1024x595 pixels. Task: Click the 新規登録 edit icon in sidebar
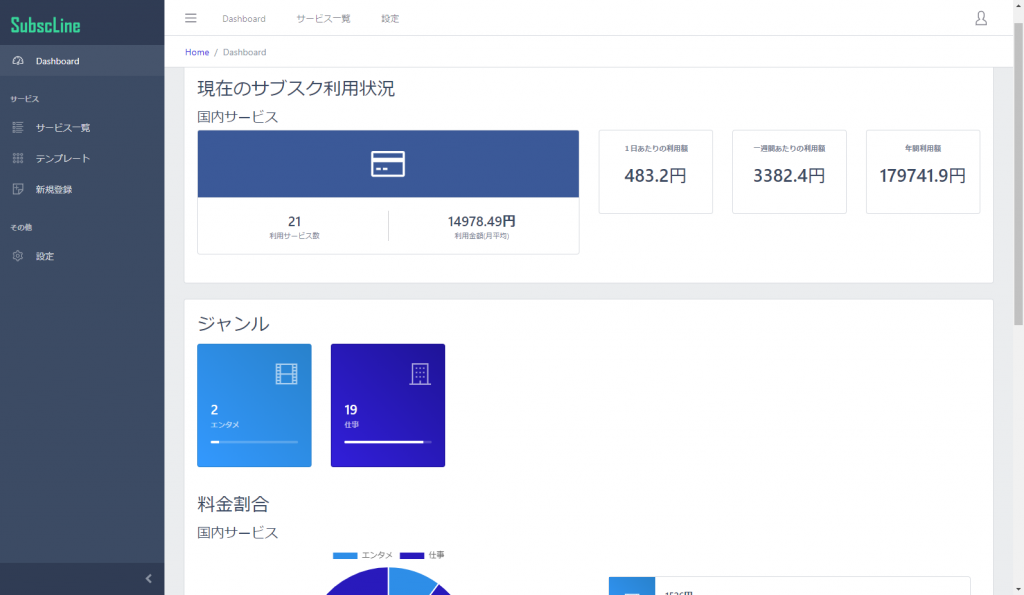click(18, 189)
